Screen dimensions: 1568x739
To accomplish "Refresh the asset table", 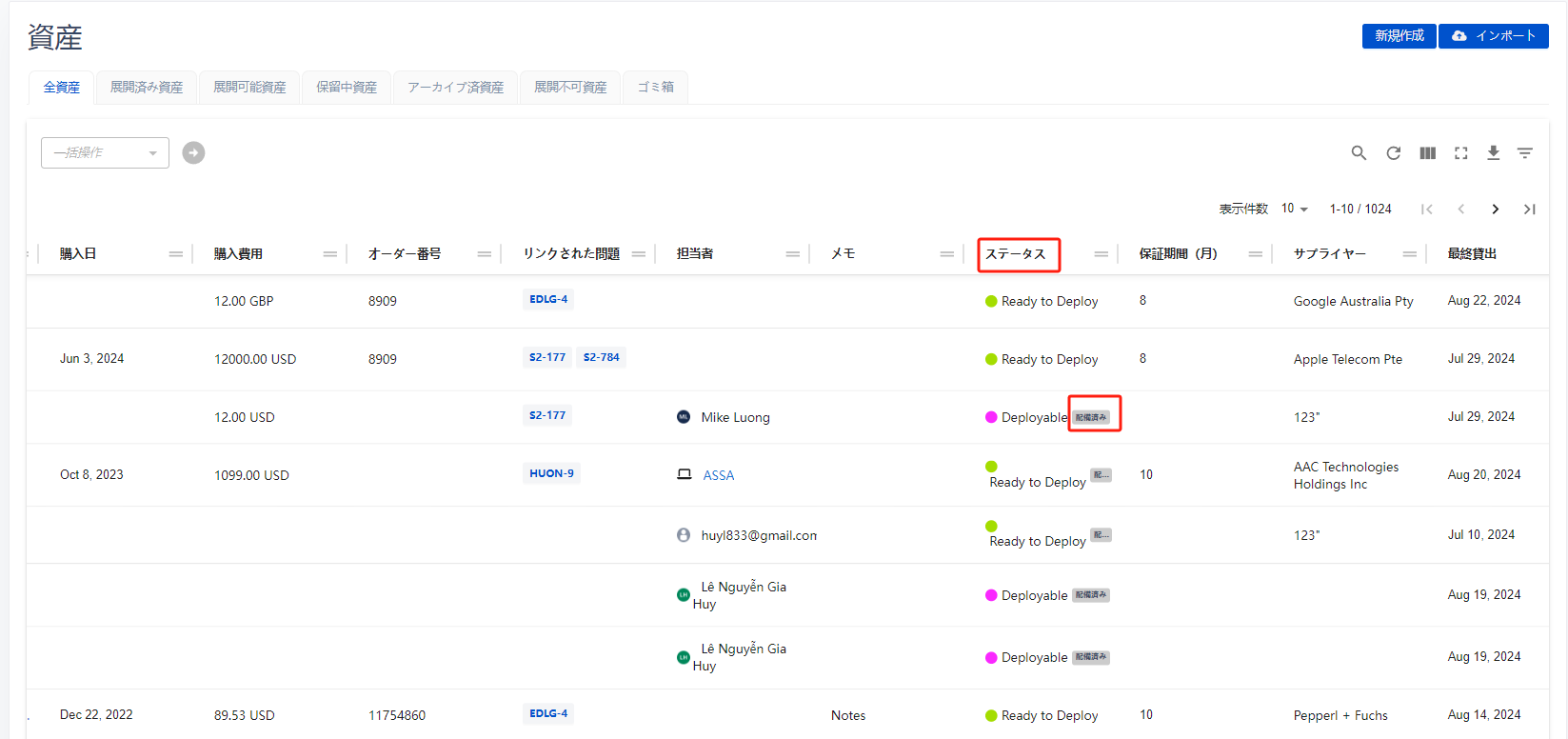I will pos(1393,153).
